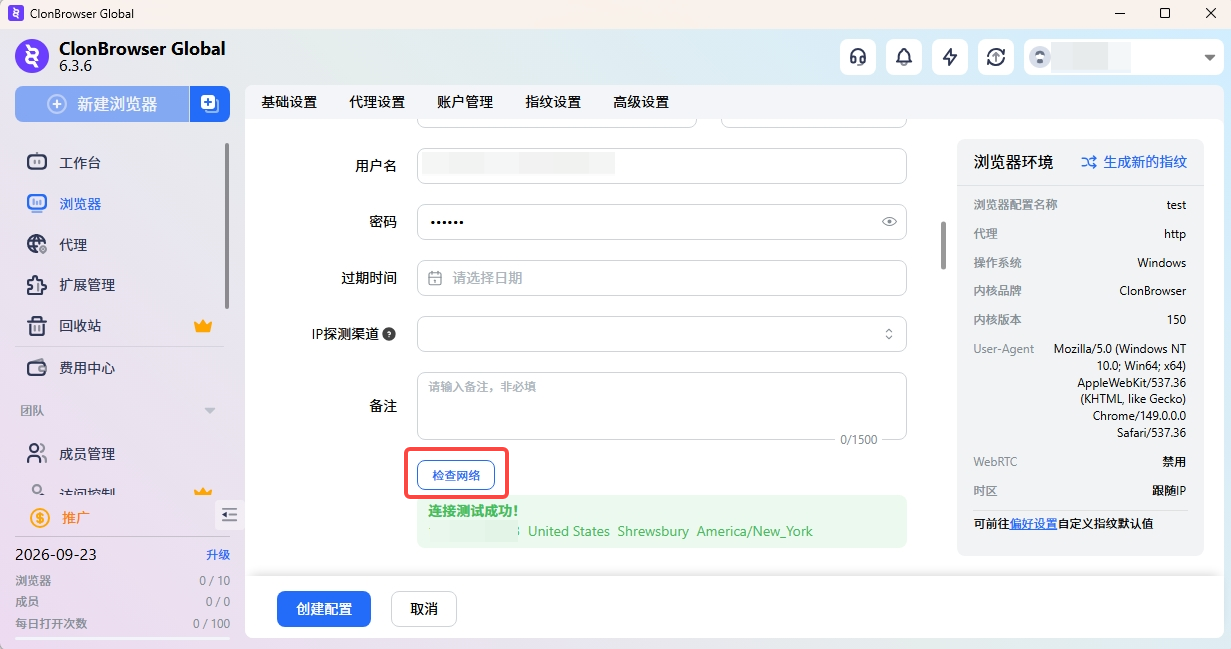The image size is (1231, 649).
Task: Click the 创建配置 button
Action: click(x=324, y=609)
